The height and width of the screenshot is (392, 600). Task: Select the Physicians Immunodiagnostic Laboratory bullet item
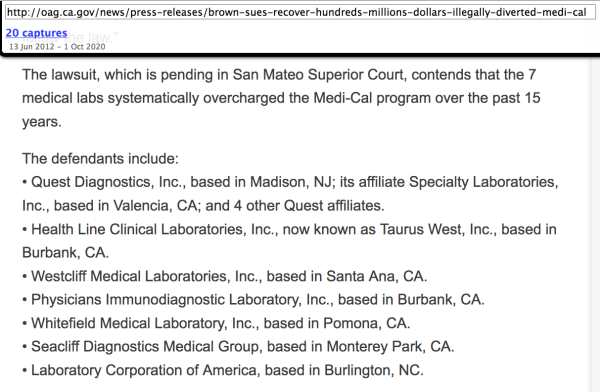(x=253, y=299)
